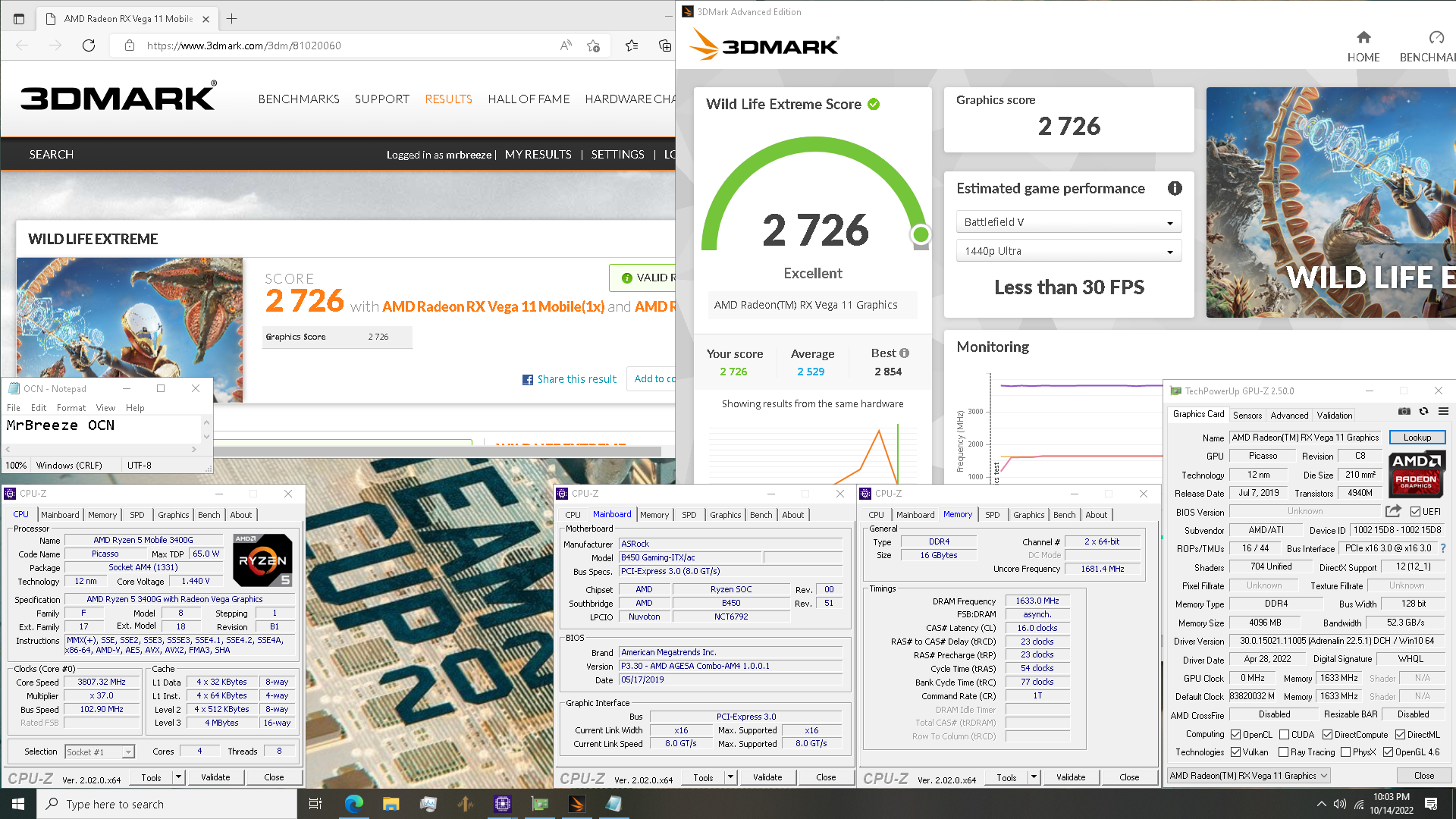Refresh the browser page
Viewport: 1456px width, 819px height.
89,45
